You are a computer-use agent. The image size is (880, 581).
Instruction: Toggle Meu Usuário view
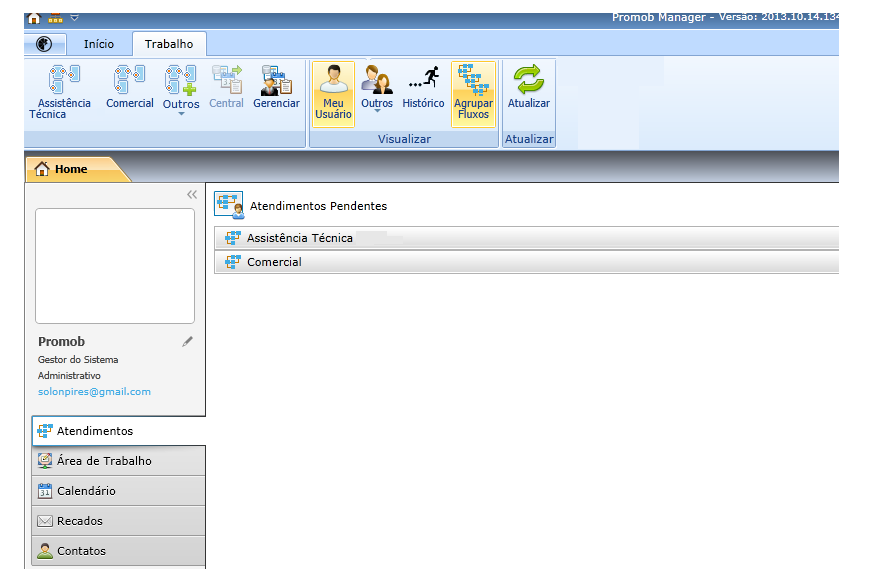(333, 93)
